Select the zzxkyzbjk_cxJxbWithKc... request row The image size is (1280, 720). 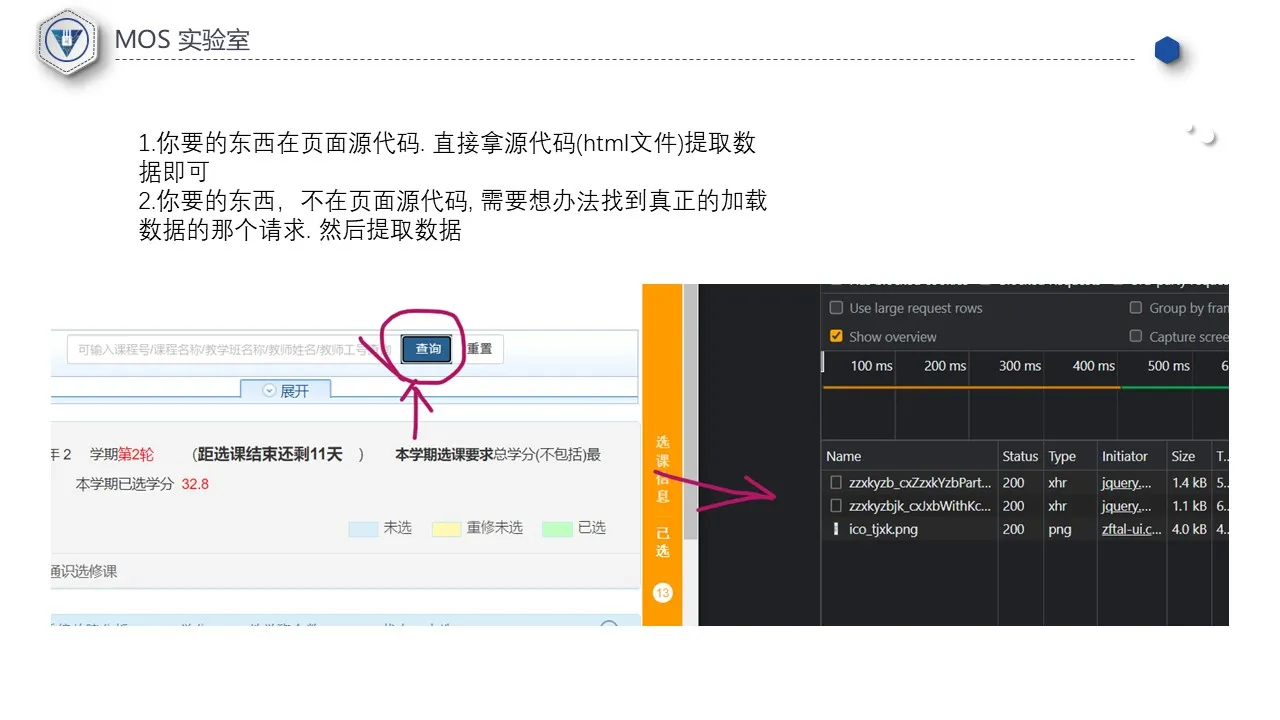1025,506
